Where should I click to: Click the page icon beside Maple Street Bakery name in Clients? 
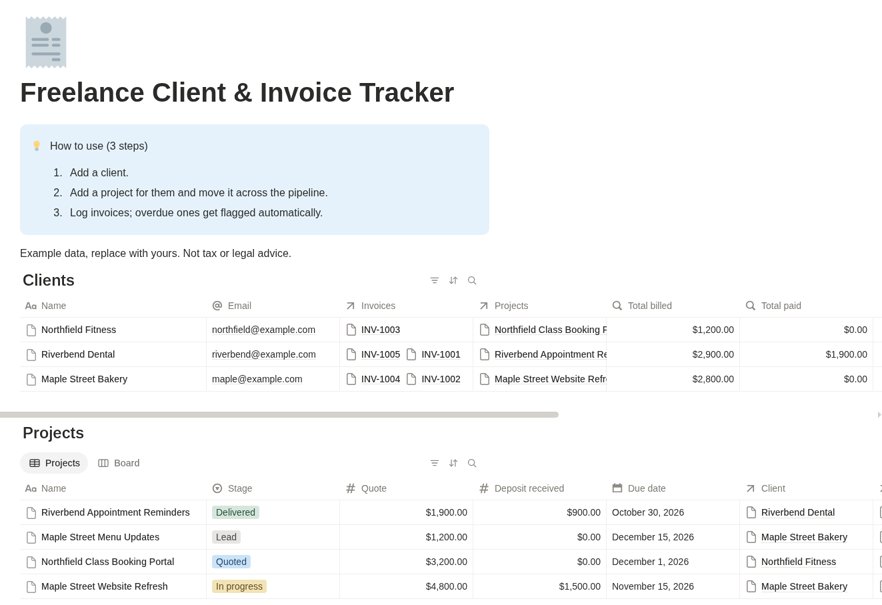(32, 380)
